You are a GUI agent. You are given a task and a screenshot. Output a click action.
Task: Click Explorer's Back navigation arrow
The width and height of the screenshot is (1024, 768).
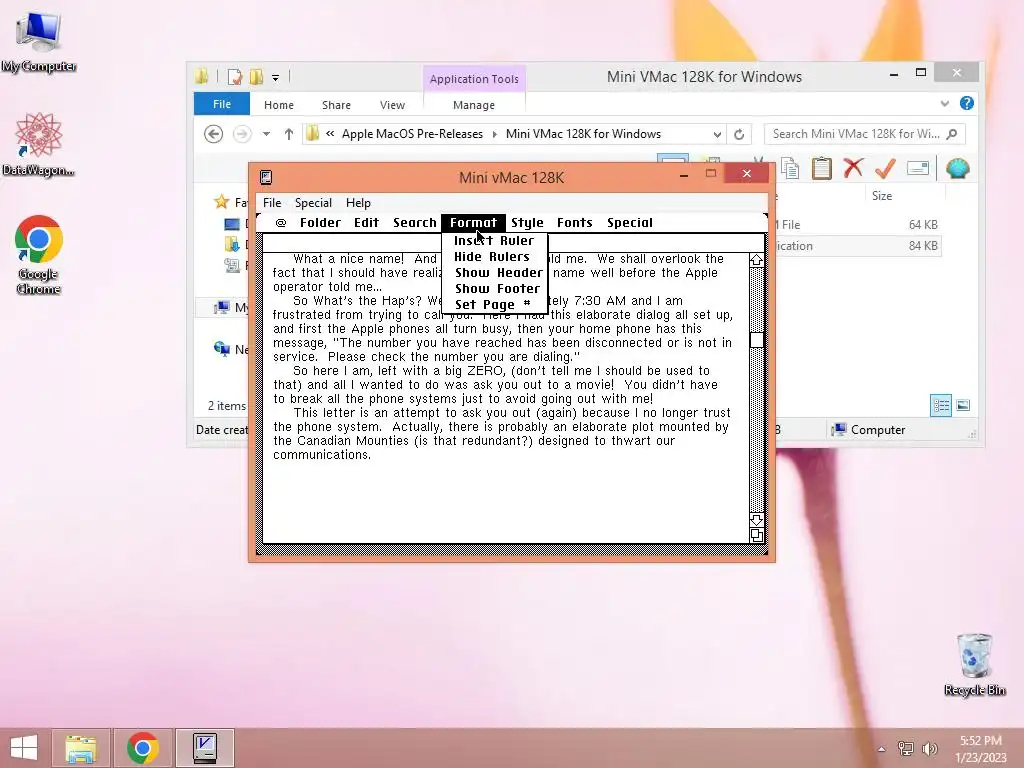tap(214, 134)
